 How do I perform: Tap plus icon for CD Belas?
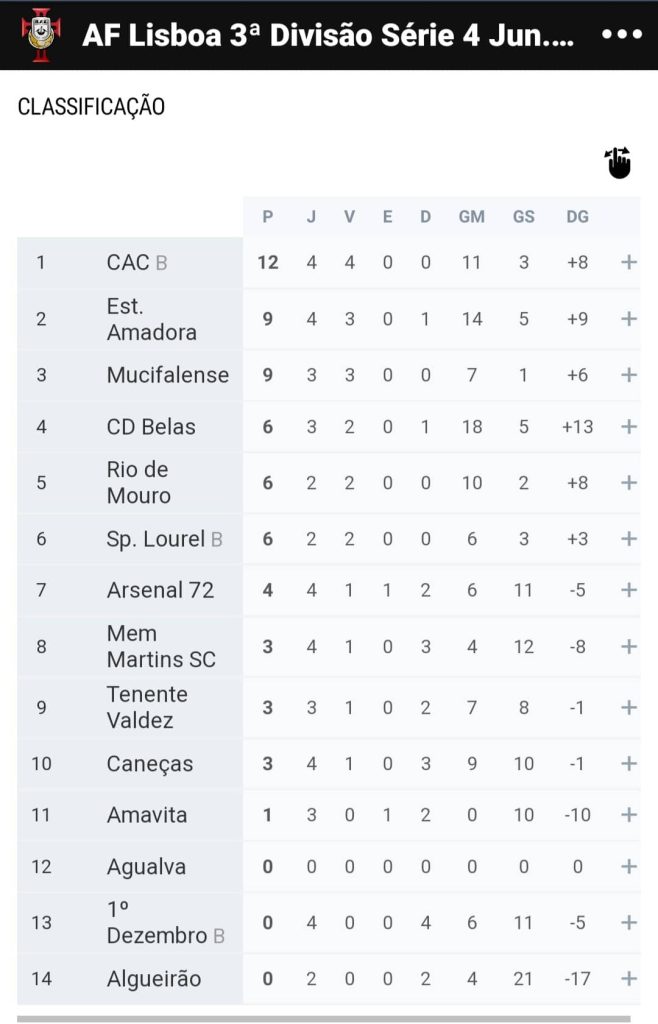click(629, 426)
